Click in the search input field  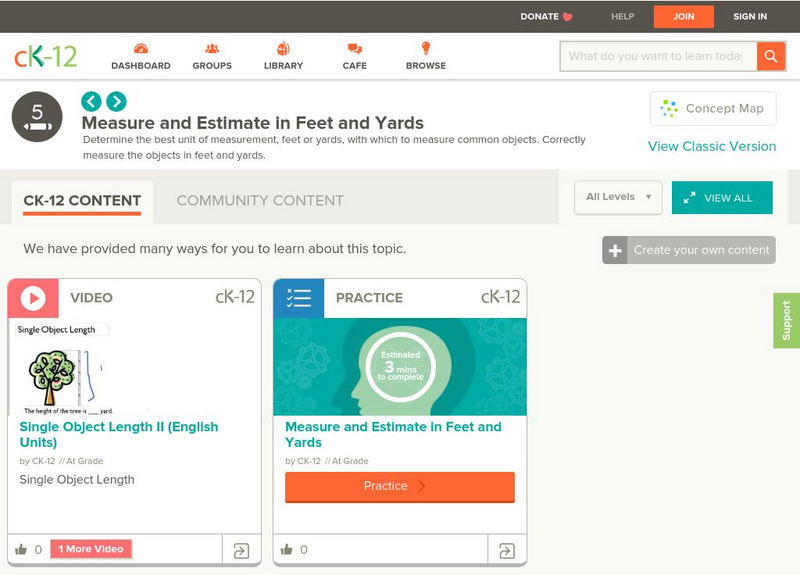658,56
